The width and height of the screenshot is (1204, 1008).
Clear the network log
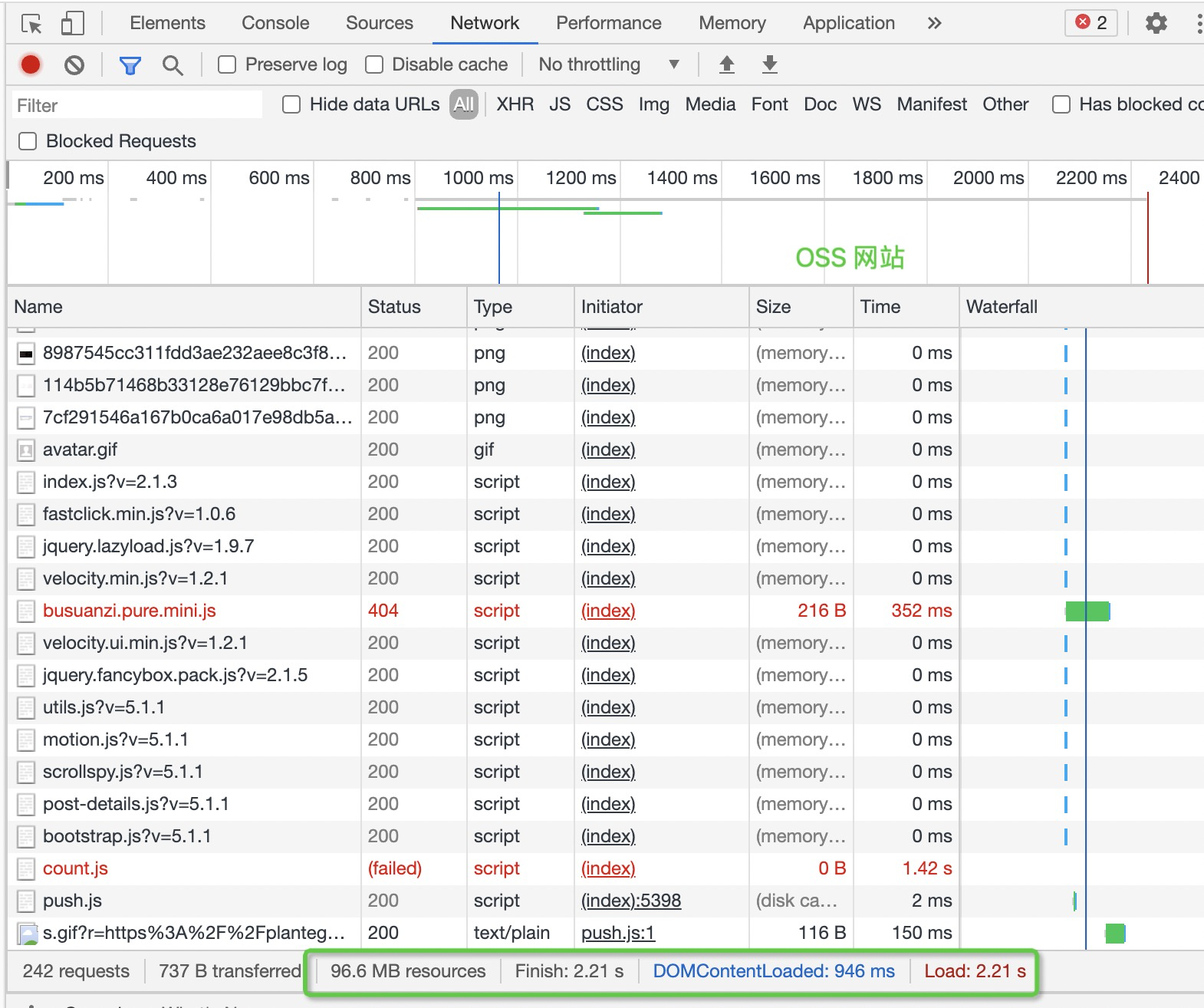pyautogui.click(x=74, y=65)
